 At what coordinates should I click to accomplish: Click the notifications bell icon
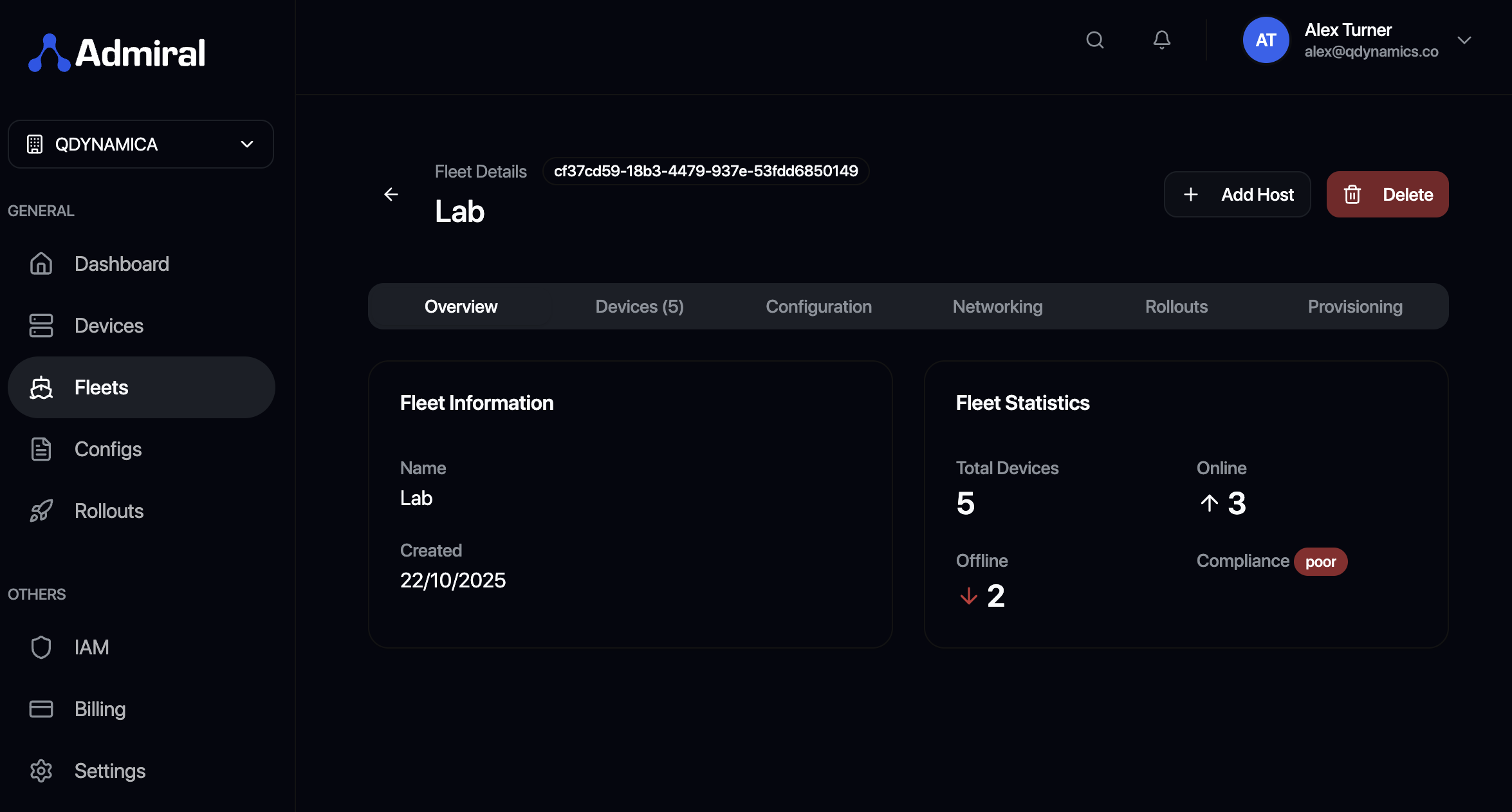click(x=1161, y=40)
